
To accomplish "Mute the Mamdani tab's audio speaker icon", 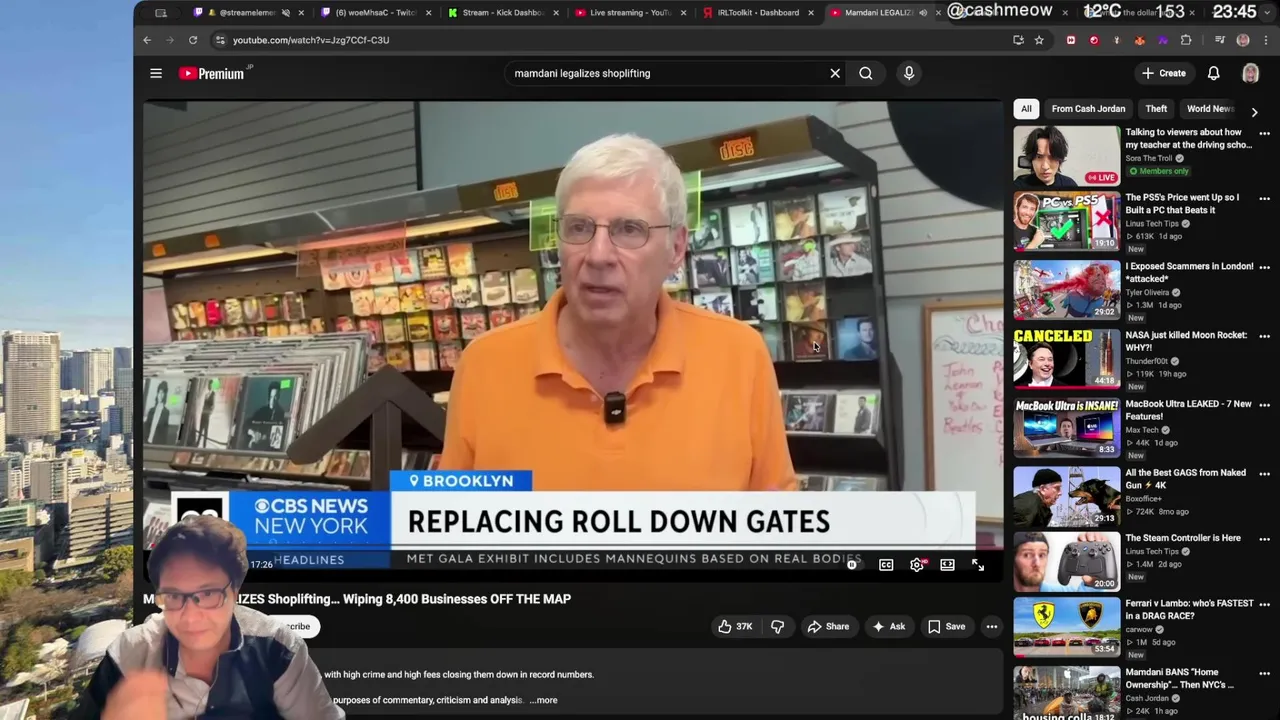I will [x=923, y=13].
